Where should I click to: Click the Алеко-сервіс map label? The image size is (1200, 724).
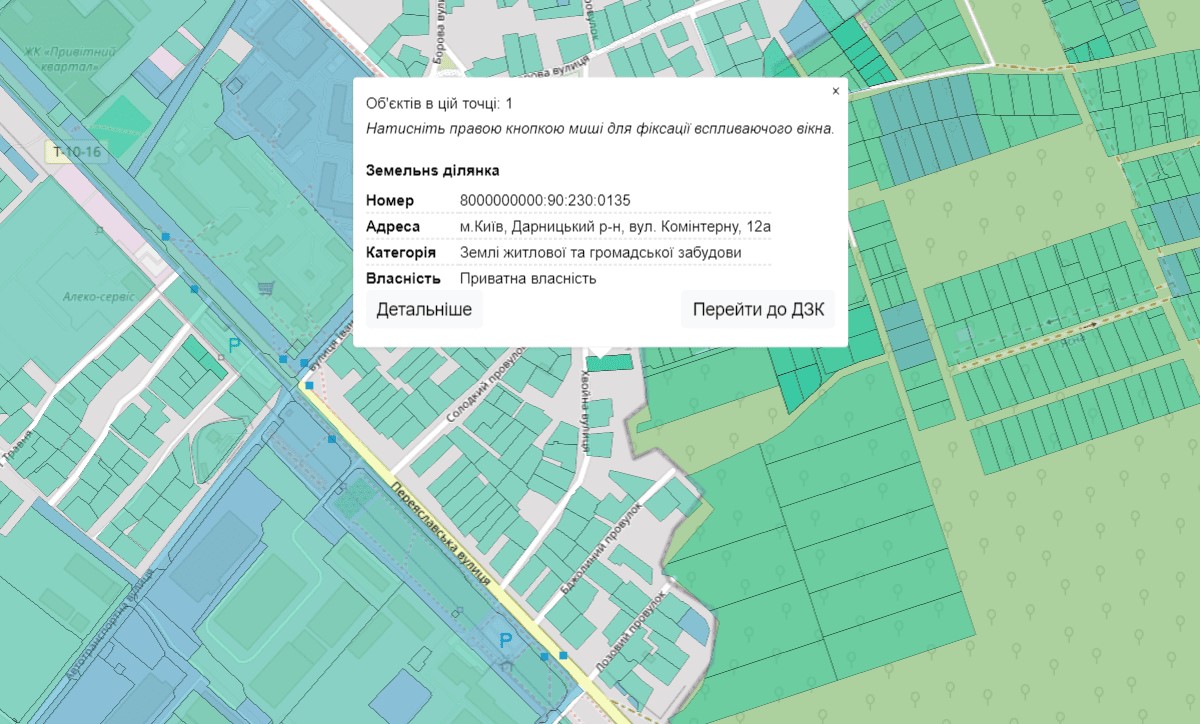point(89,297)
